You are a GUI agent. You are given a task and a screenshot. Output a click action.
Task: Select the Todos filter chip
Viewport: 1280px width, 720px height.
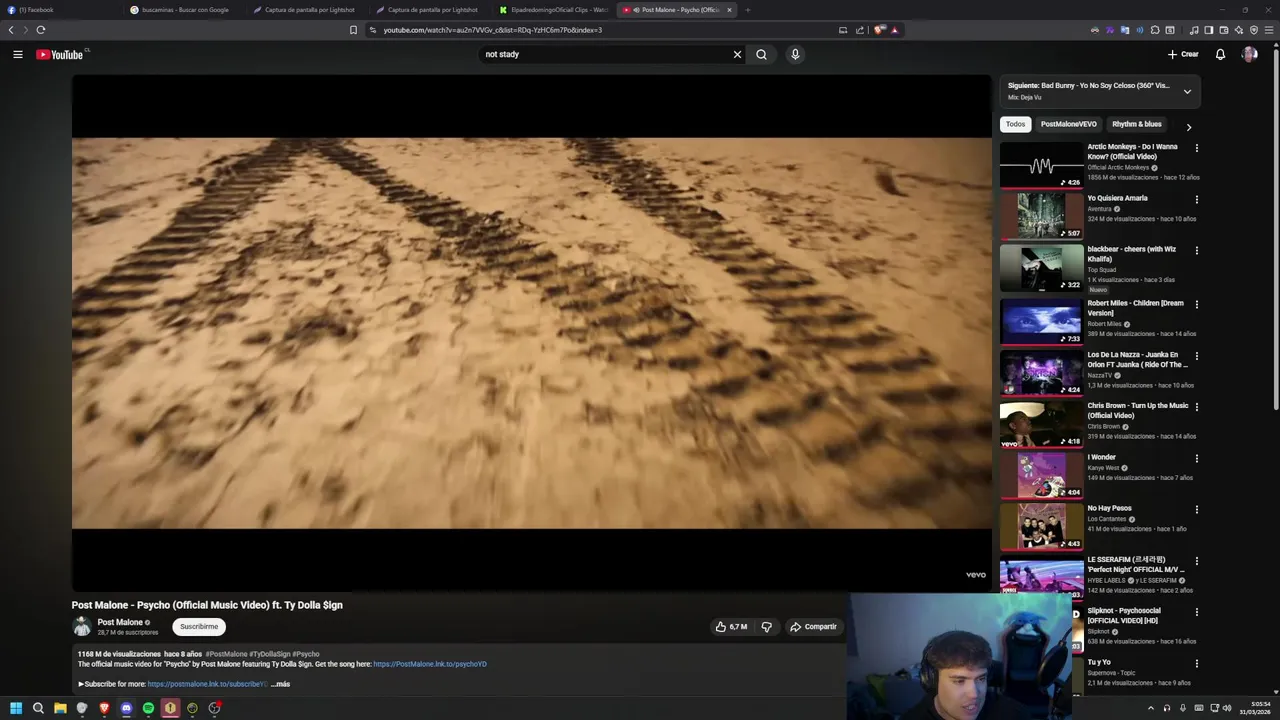1015,124
